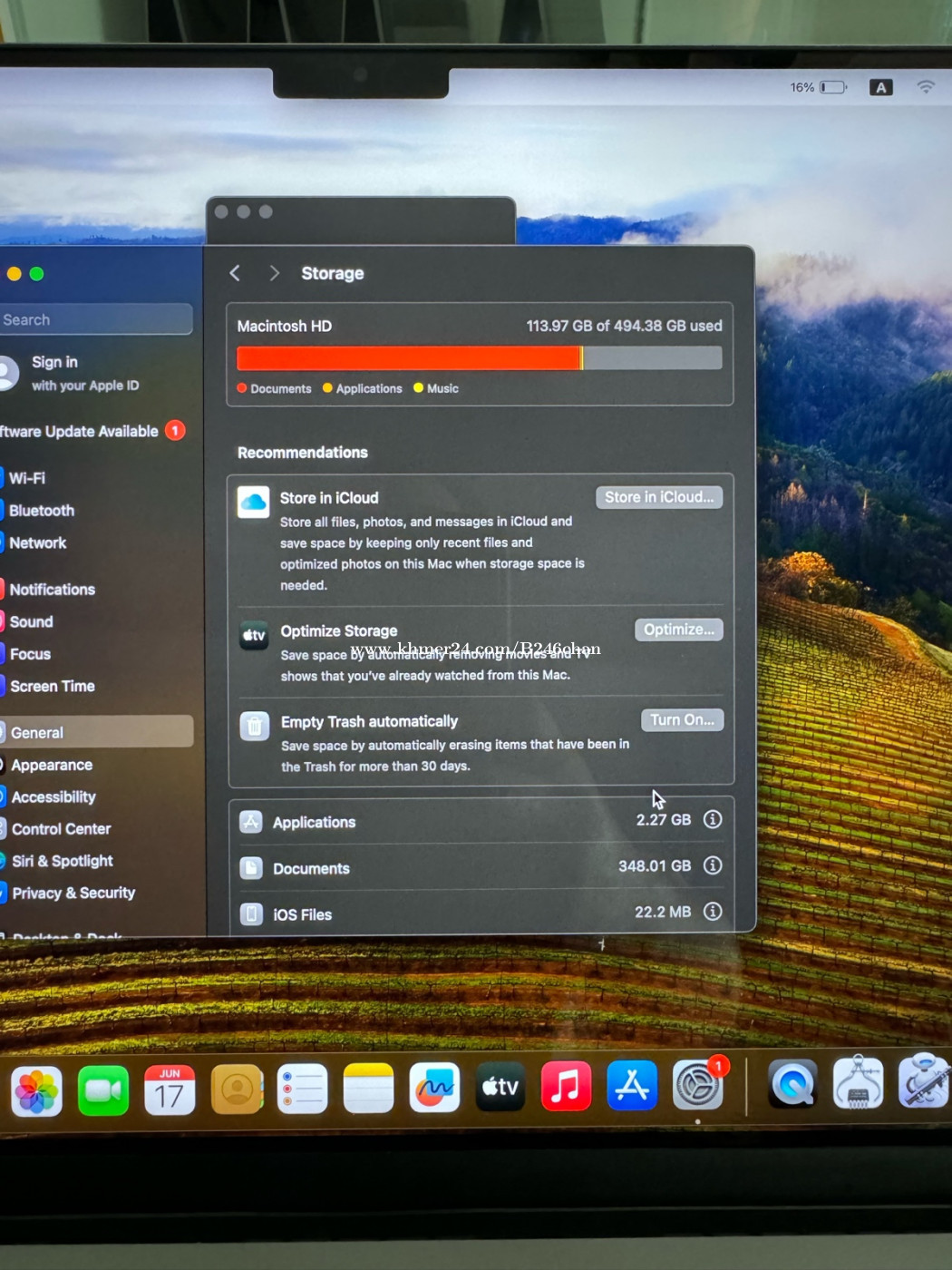Click the red Documents legend dot
952x1270 pixels.
point(242,388)
